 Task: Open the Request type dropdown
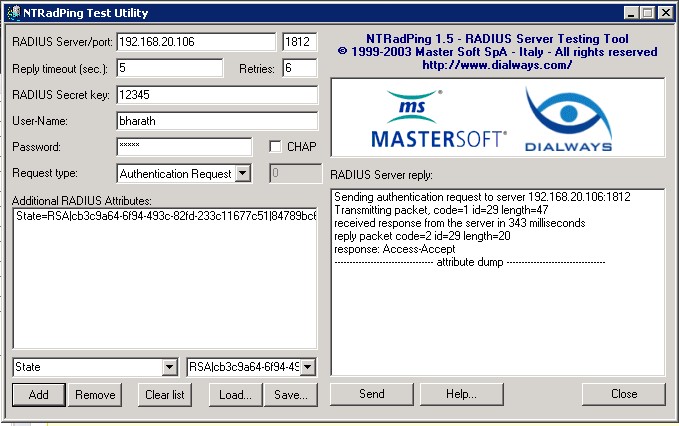pyautogui.click(x=242, y=174)
